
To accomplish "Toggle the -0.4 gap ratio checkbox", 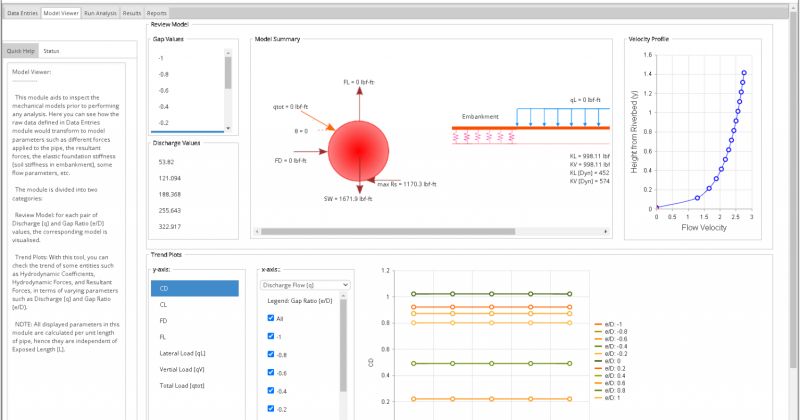I will tap(271, 390).
